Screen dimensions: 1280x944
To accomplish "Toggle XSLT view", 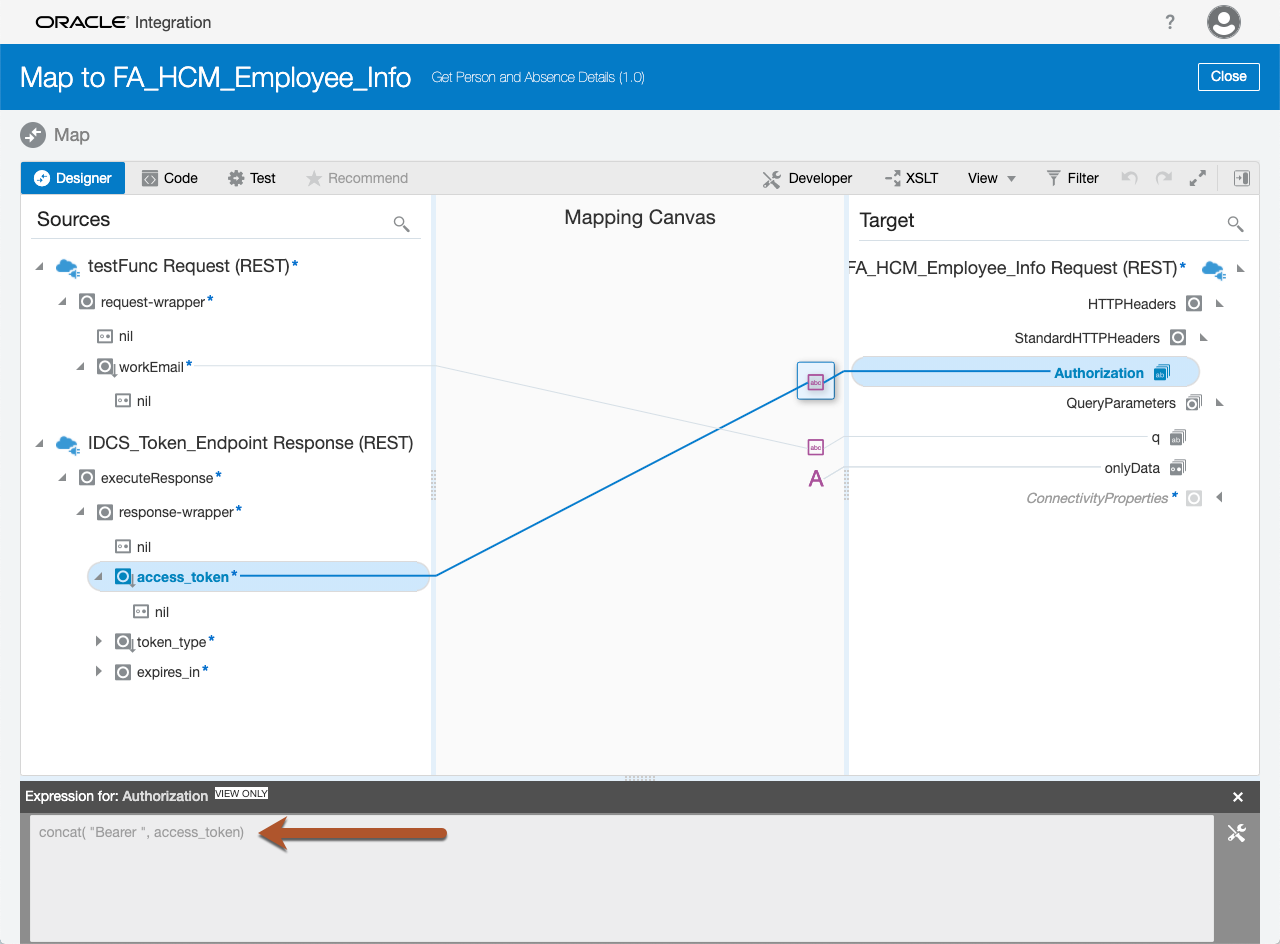I will (x=911, y=178).
